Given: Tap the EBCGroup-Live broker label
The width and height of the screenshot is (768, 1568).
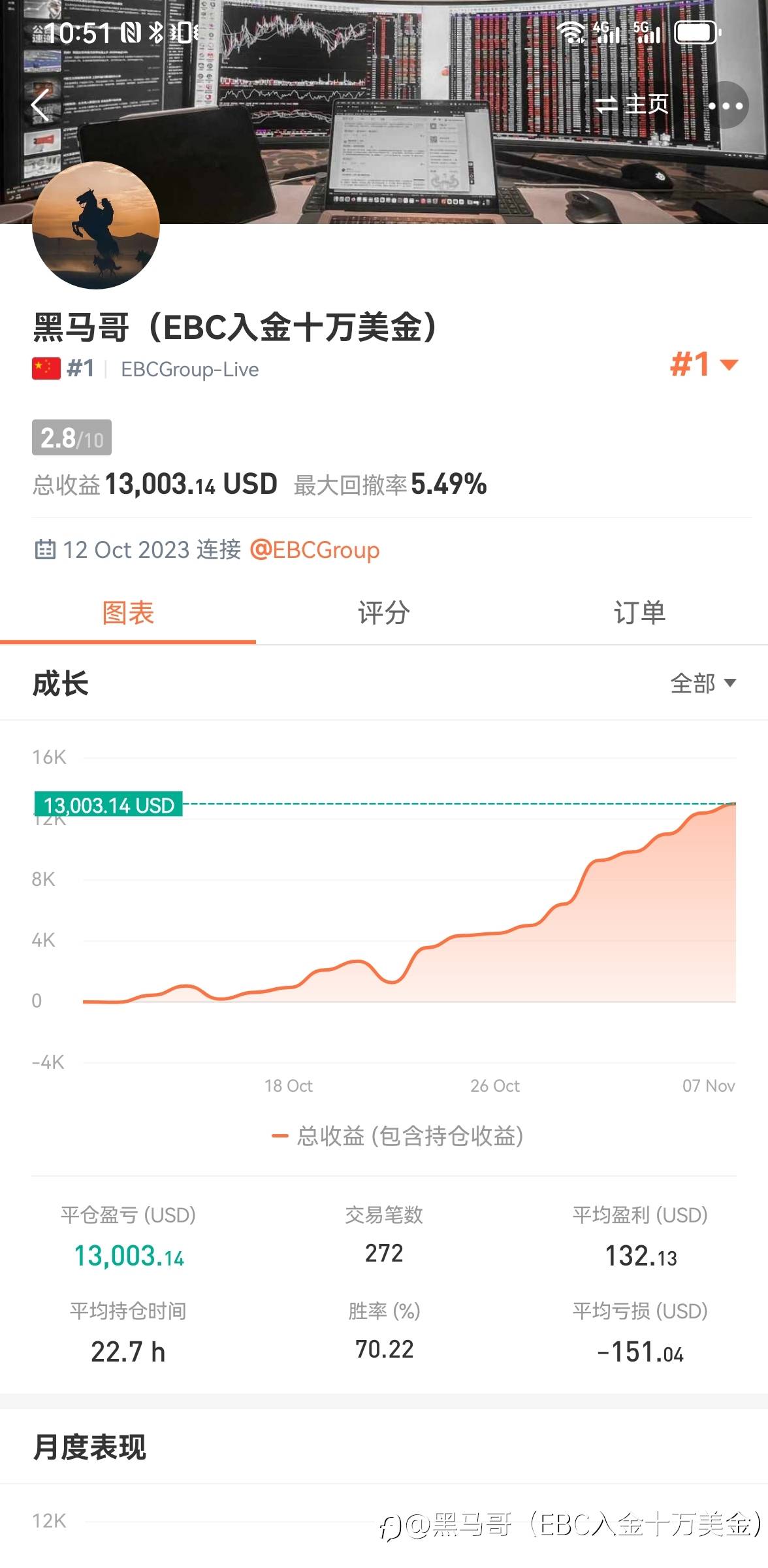Looking at the screenshot, I should (x=190, y=369).
